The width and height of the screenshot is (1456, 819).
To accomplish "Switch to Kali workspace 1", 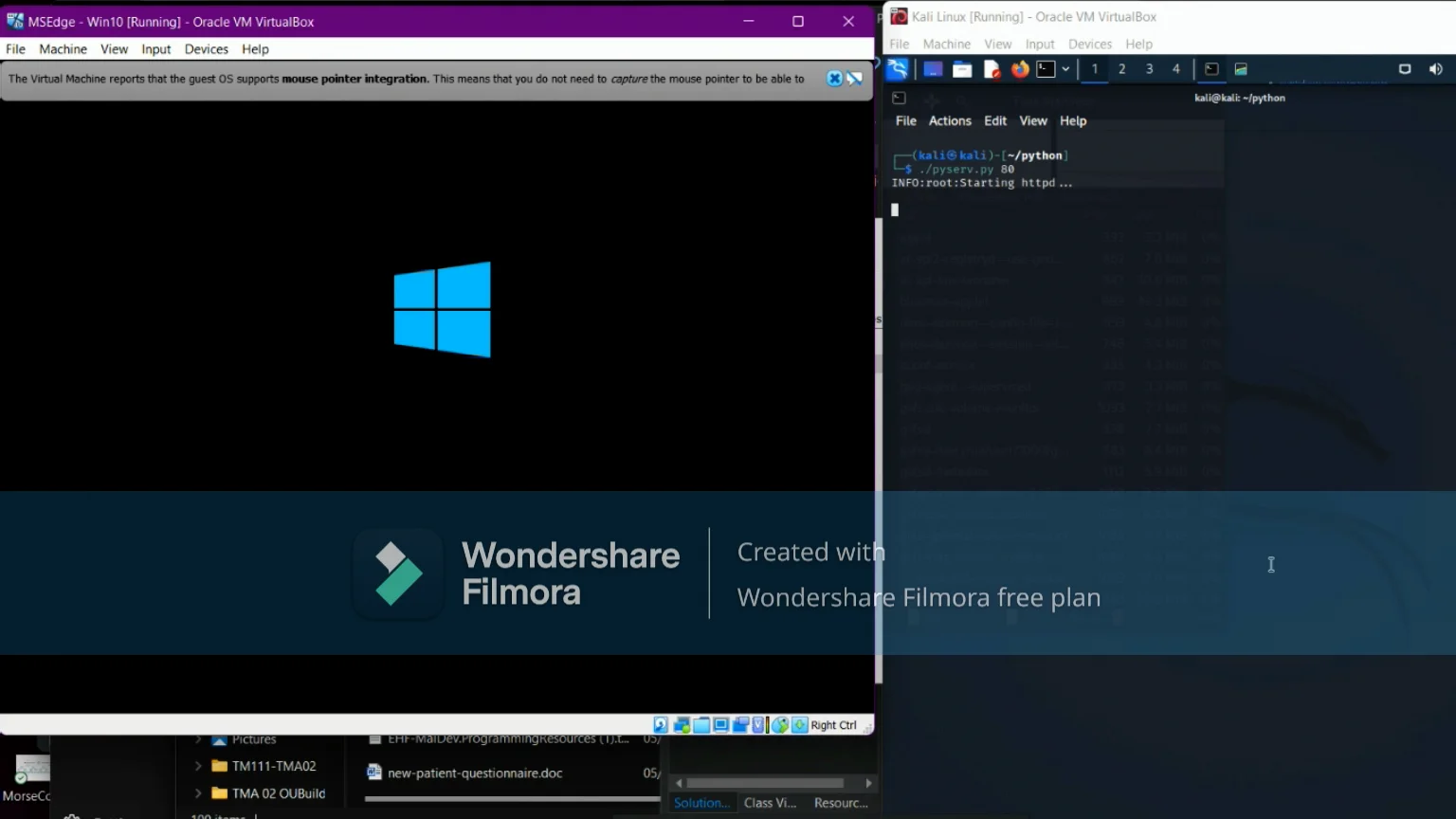I will coord(1094,69).
